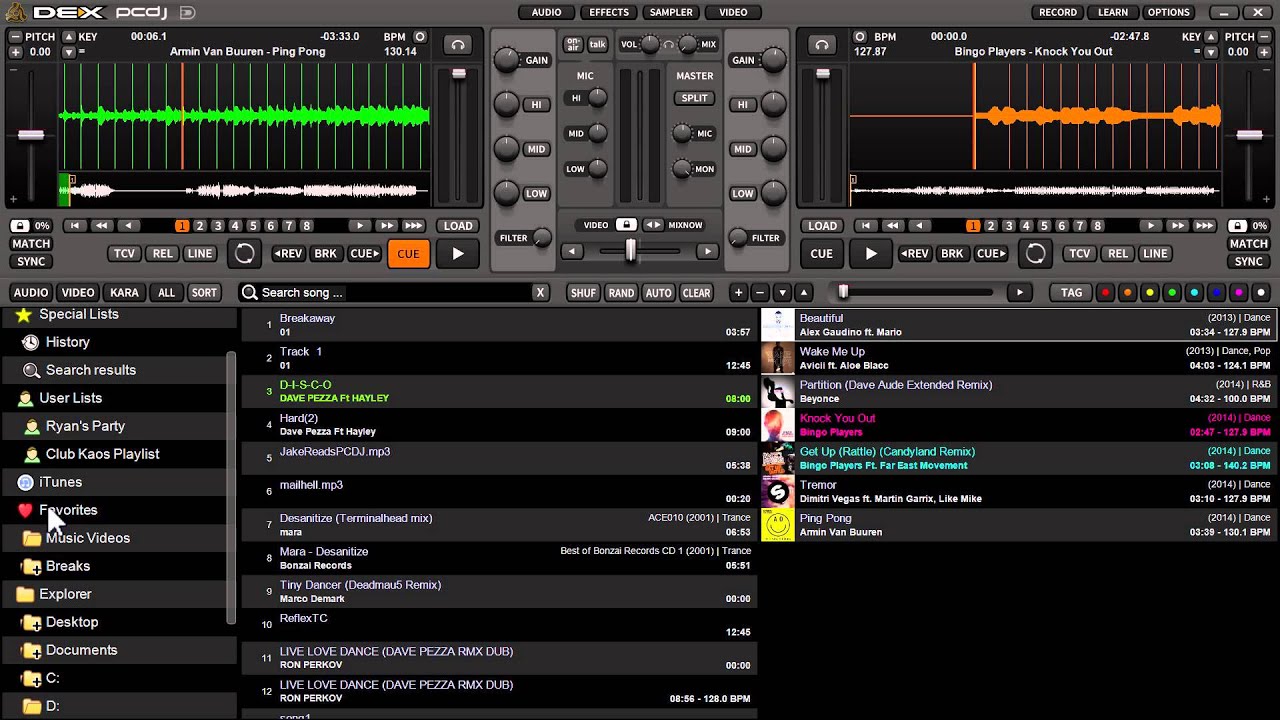Toggle REV reverse on left deck
1280x720 pixels.
[x=288, y=254]
